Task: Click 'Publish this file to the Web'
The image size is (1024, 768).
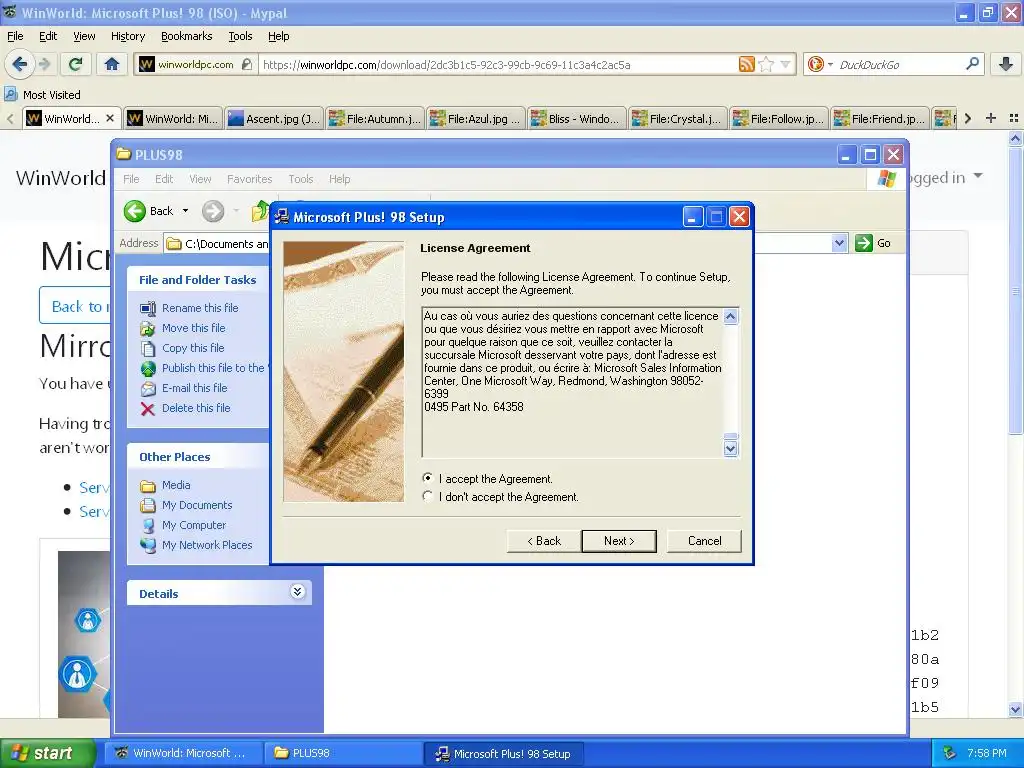Action: (x=215, y=368)
